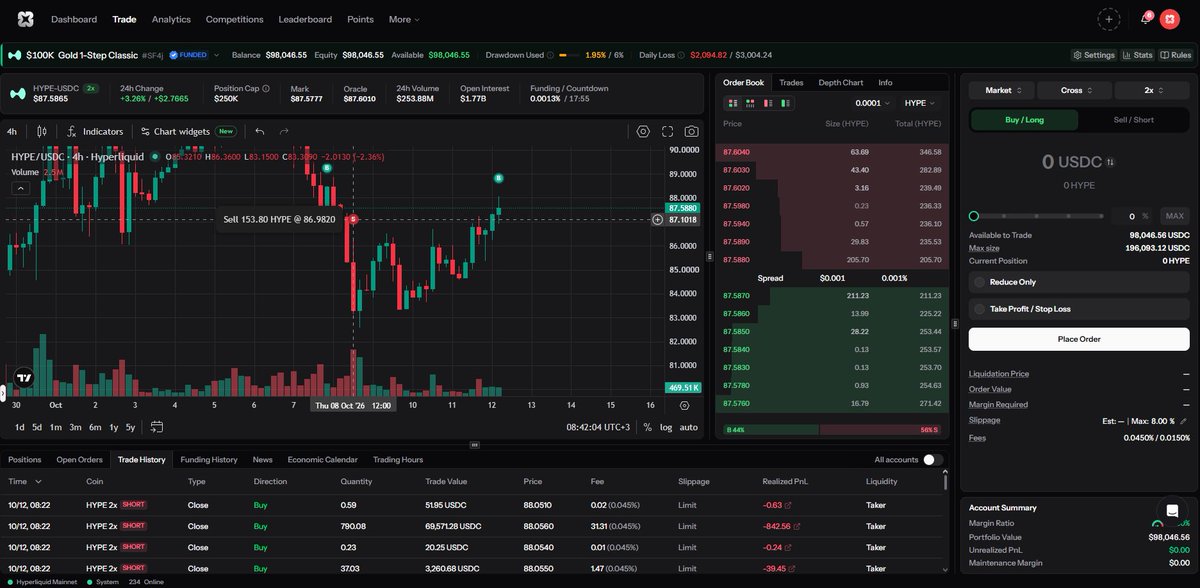This screenshot has height=588, width=1200.
Task: Open the Indicators panel
Action: (x=95, y=131)
